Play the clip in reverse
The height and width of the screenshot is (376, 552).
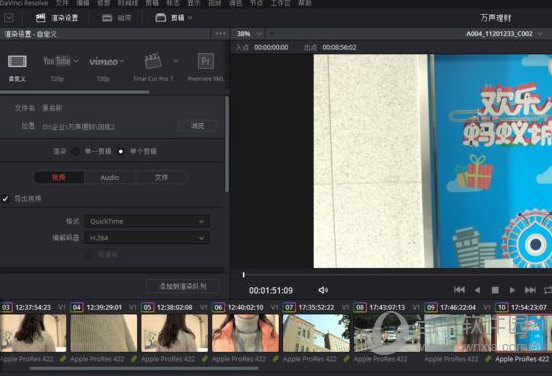[477, 290]
